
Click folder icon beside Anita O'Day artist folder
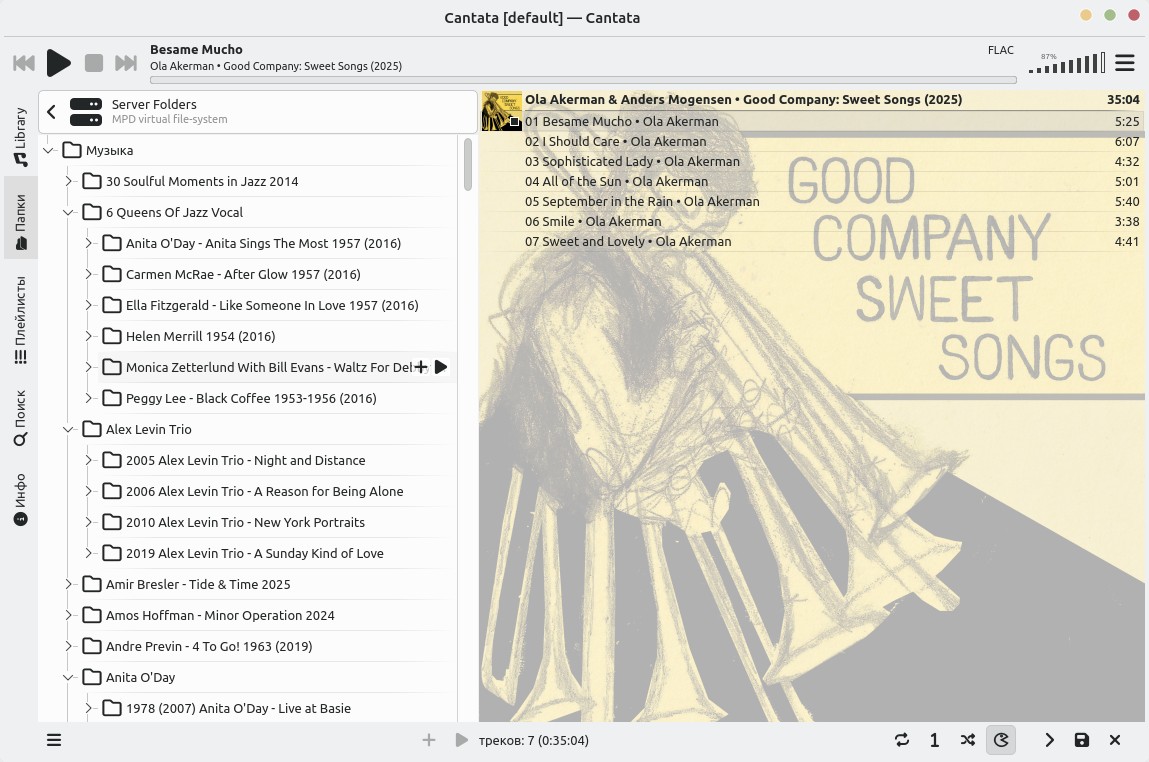[92, 677]
